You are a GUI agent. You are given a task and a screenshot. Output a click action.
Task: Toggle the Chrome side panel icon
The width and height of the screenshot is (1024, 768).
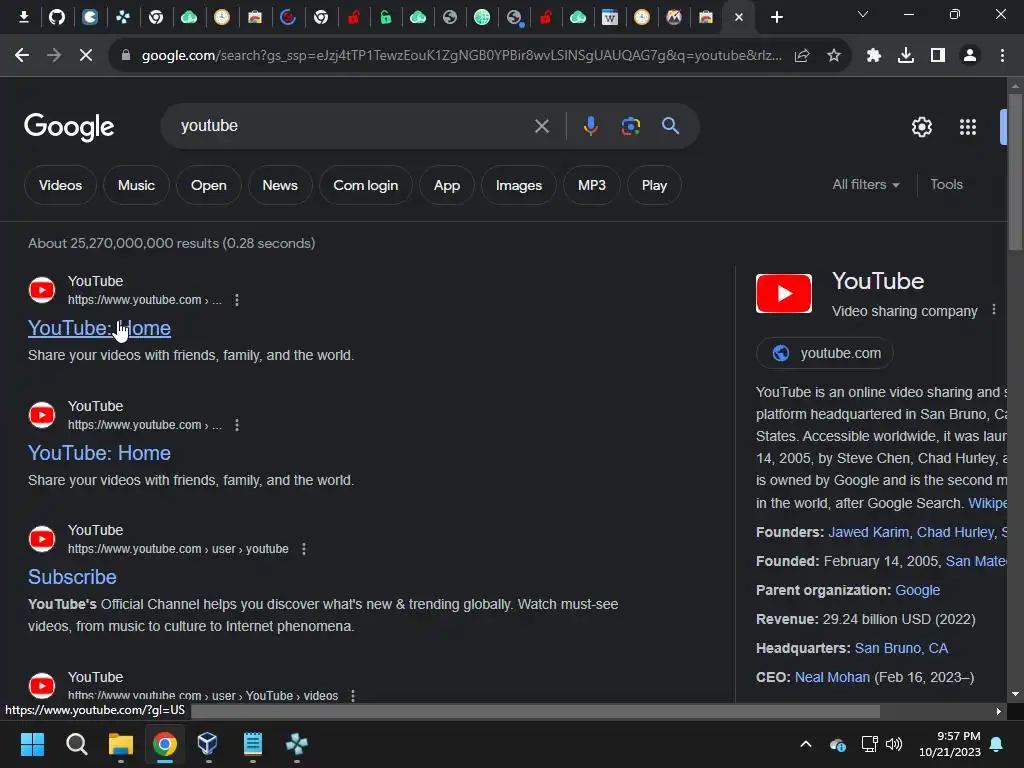[937, 56]
